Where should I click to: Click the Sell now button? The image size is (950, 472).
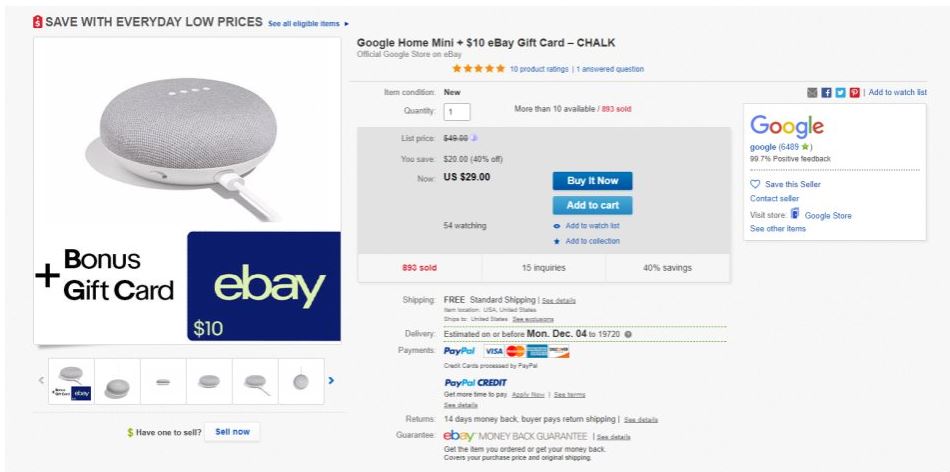pyautogui.click(x=232, y=431)
